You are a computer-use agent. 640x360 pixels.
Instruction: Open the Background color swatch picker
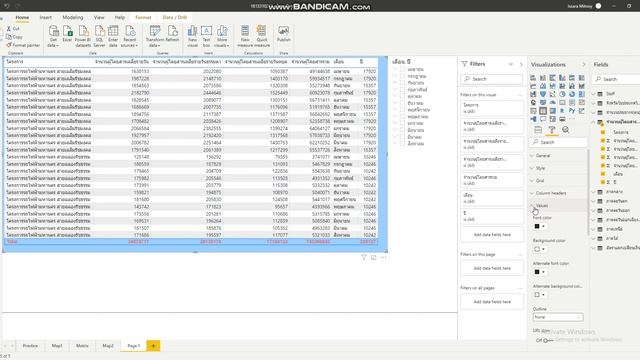(539, 249)
